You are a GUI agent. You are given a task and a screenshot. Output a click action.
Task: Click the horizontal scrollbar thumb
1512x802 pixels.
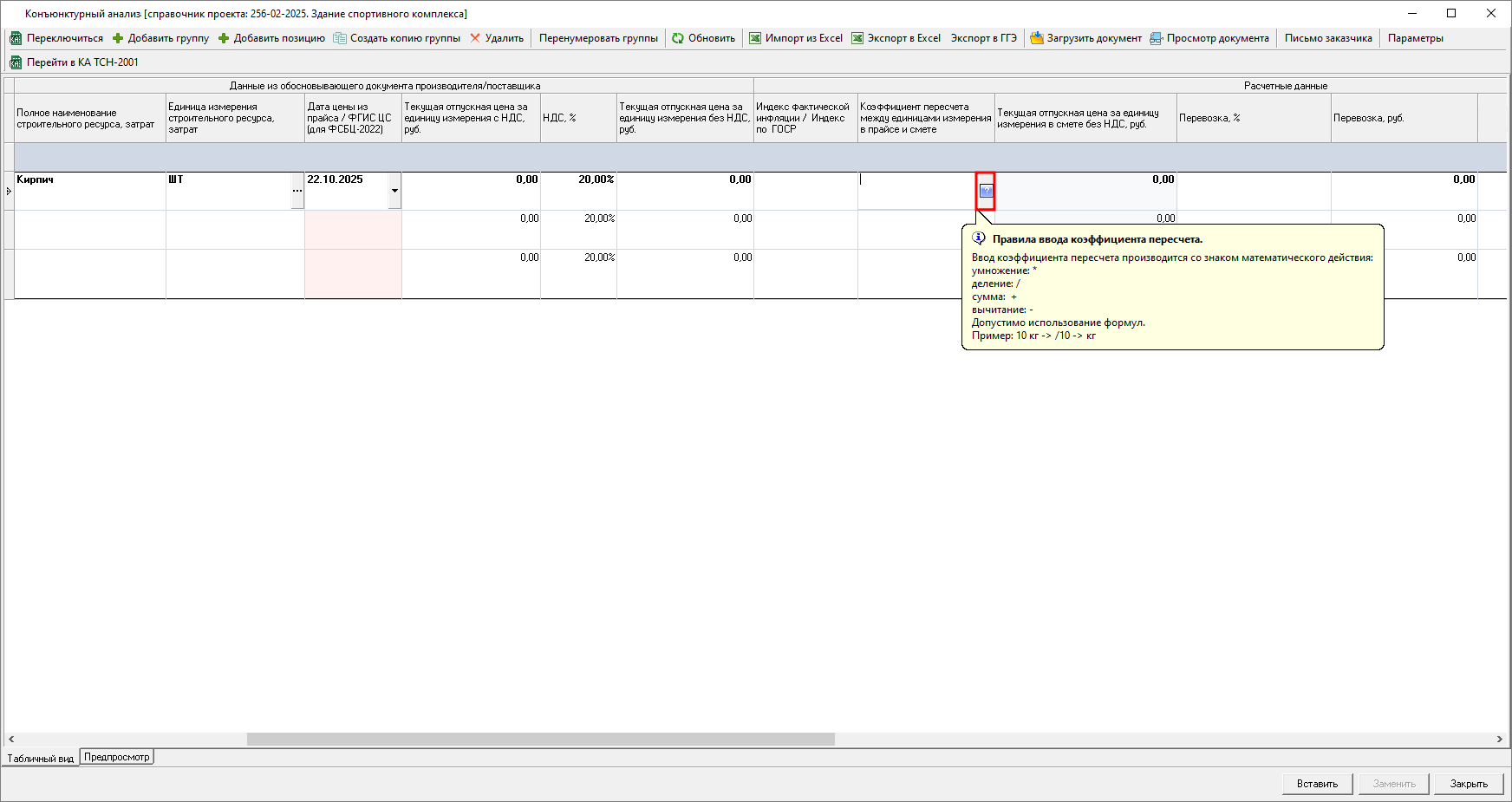[x=540, y=740]
